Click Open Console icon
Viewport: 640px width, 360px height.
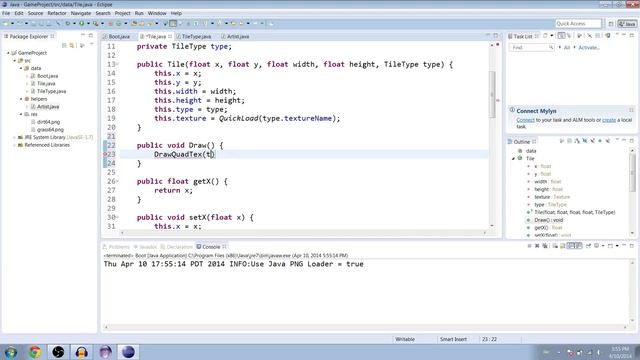[x=610, y=246]
